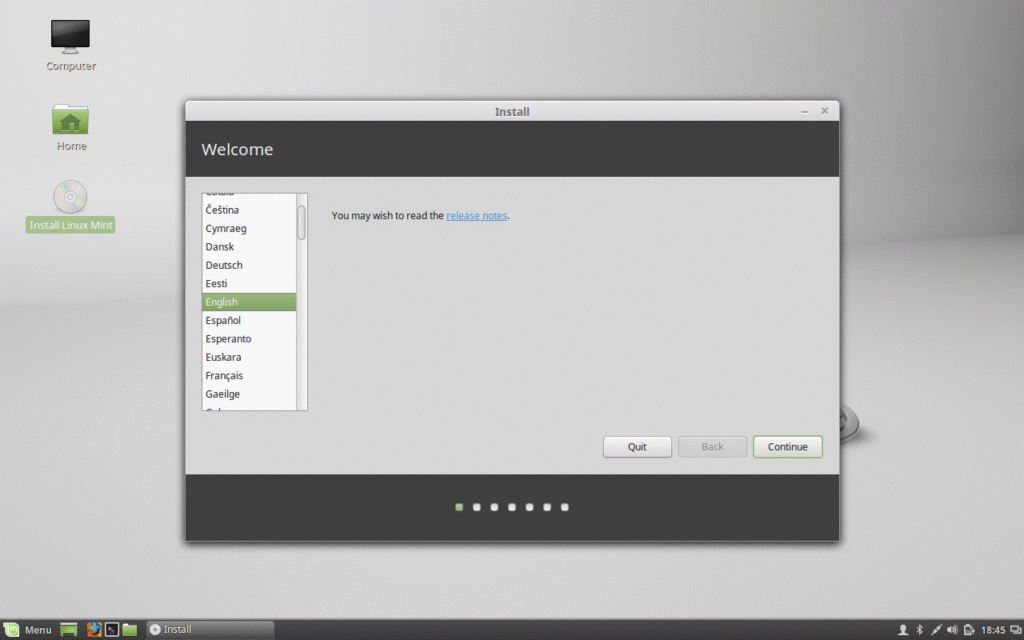Screen dimensions: 1024x640
Task: Choose Français from the language list
Action: 224,375
